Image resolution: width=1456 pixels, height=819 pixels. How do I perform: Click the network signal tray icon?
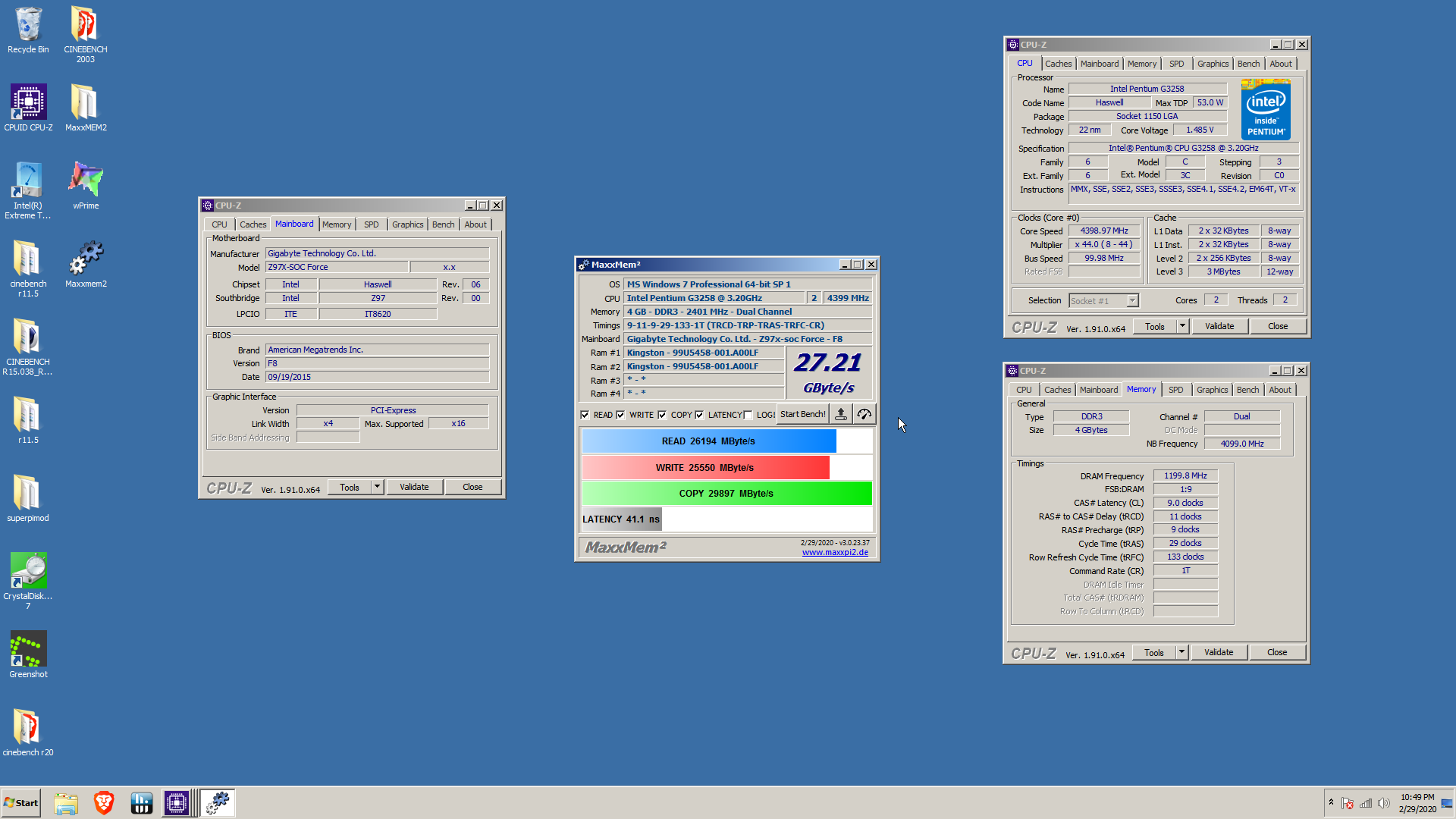(x=1366, y=803)
